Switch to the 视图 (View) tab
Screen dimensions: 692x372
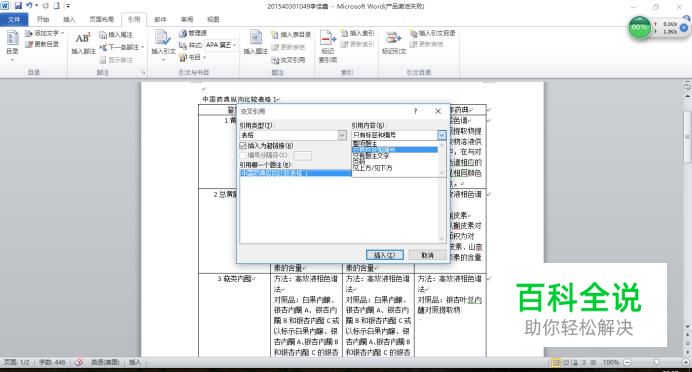point(213,19)
